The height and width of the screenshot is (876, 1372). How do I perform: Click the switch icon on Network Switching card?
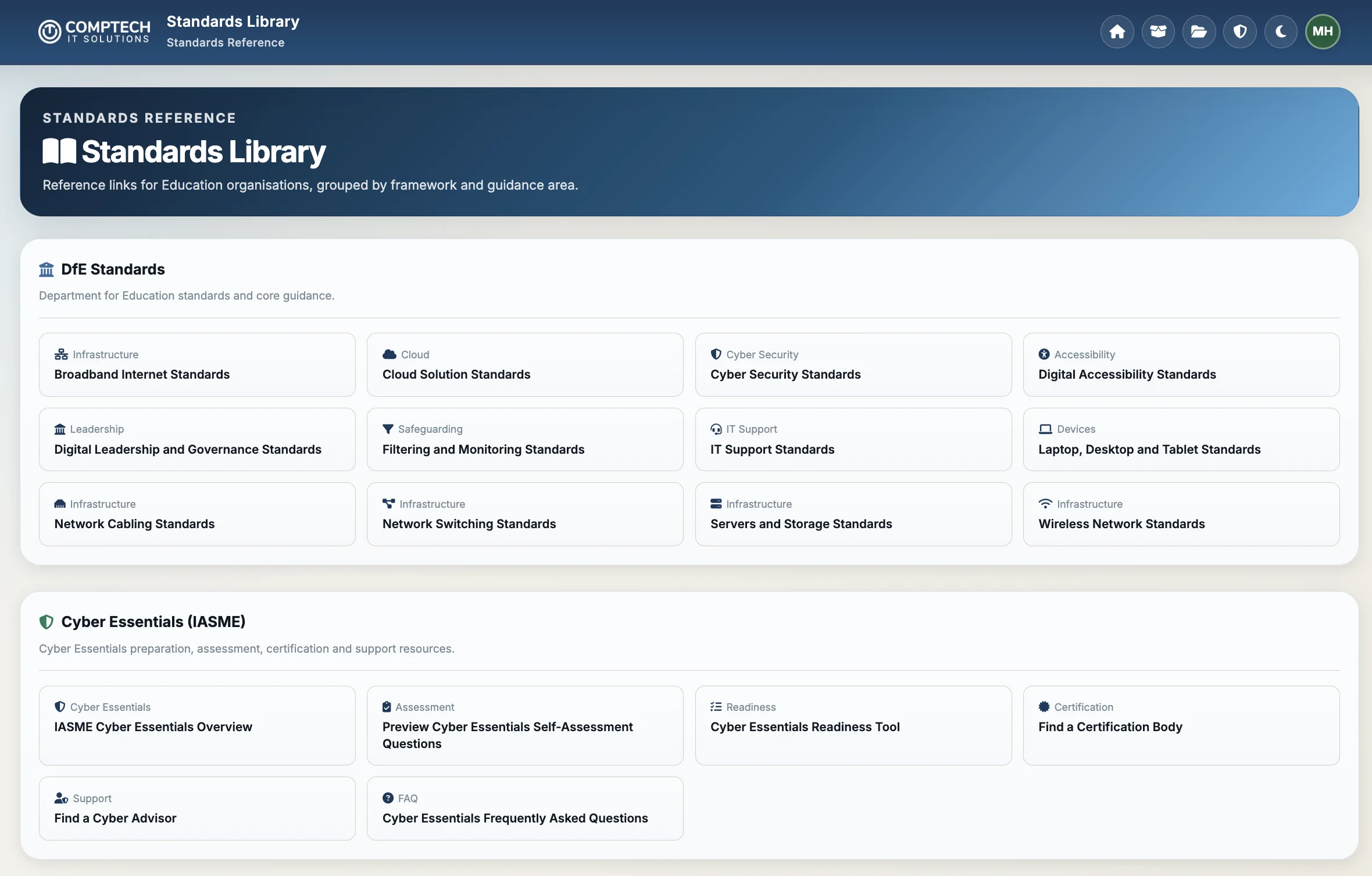(x=388, y=504)
